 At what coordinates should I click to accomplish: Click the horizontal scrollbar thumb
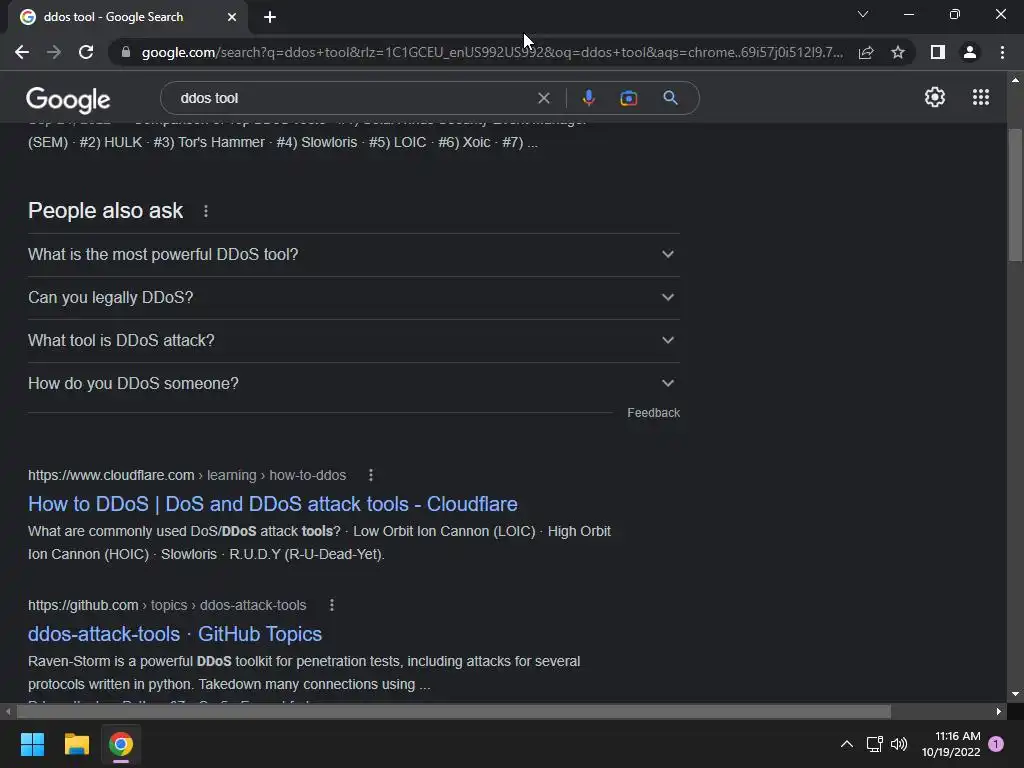click(x=453, y=711)
